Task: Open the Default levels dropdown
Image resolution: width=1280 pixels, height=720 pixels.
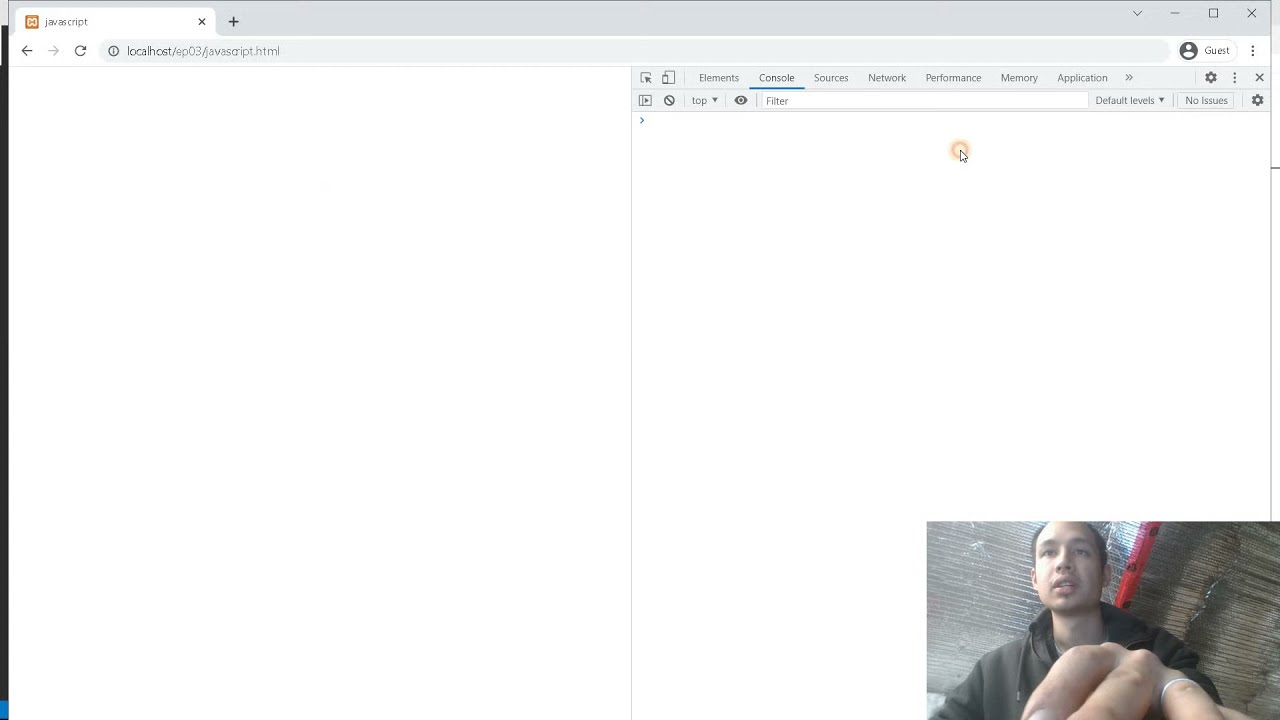Action: click(1130, 101)
